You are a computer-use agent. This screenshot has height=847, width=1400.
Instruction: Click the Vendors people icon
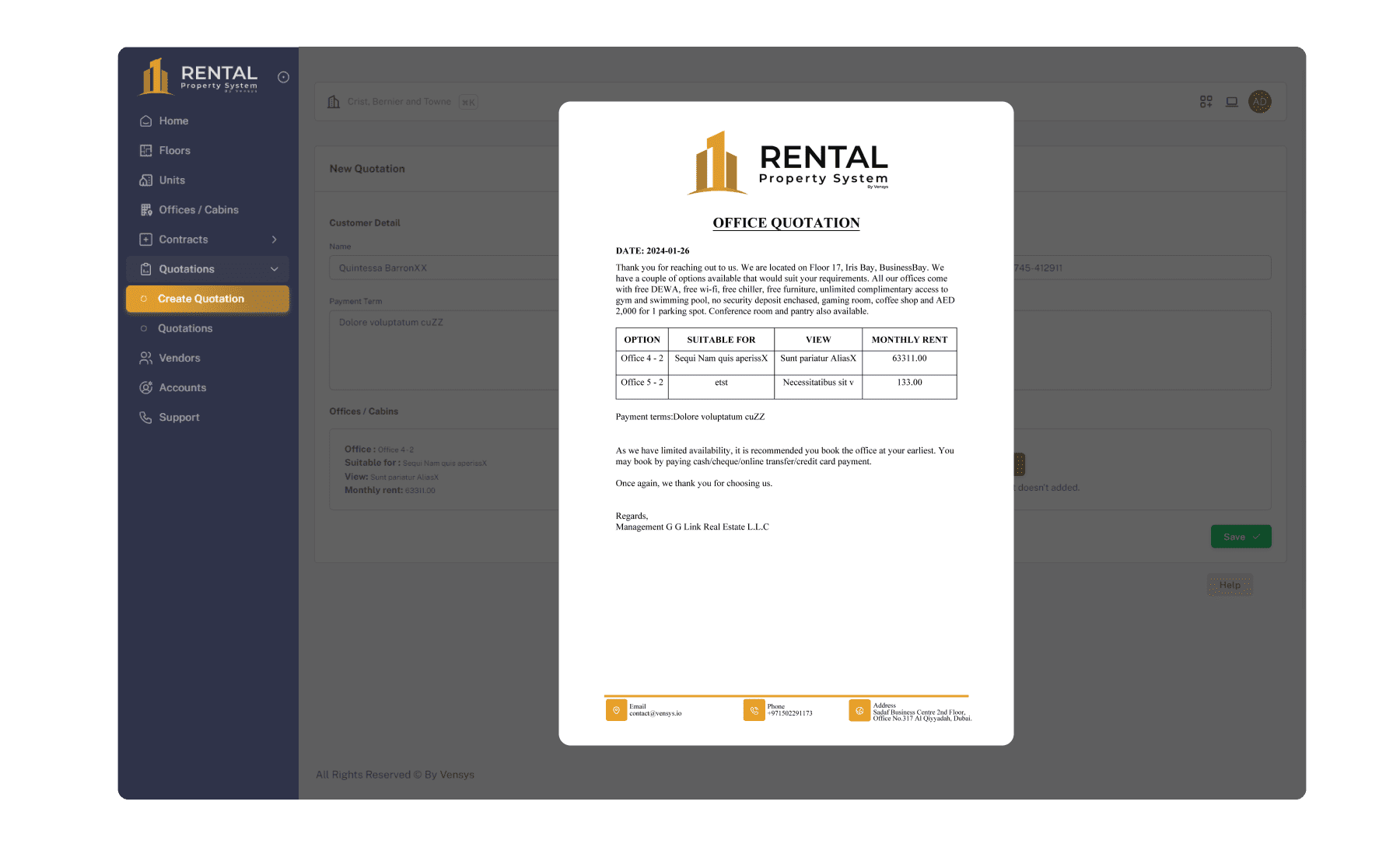145,358
